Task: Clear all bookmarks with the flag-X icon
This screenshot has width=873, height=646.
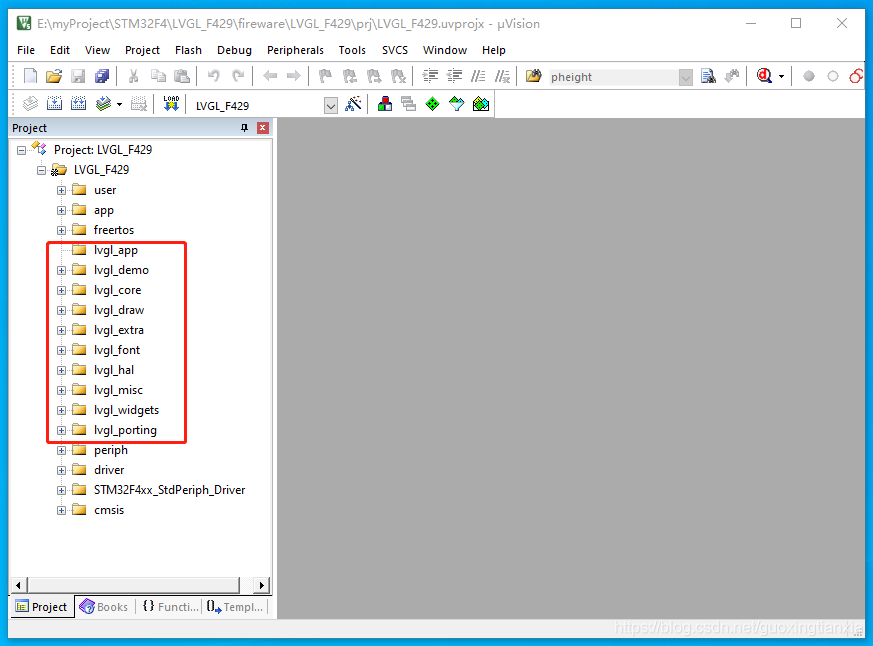Action: coord(399,76)
